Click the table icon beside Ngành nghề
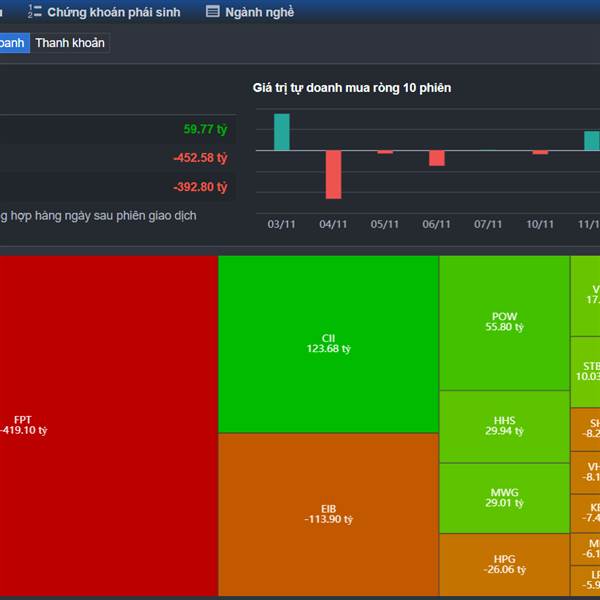 (x=212, y=11)
